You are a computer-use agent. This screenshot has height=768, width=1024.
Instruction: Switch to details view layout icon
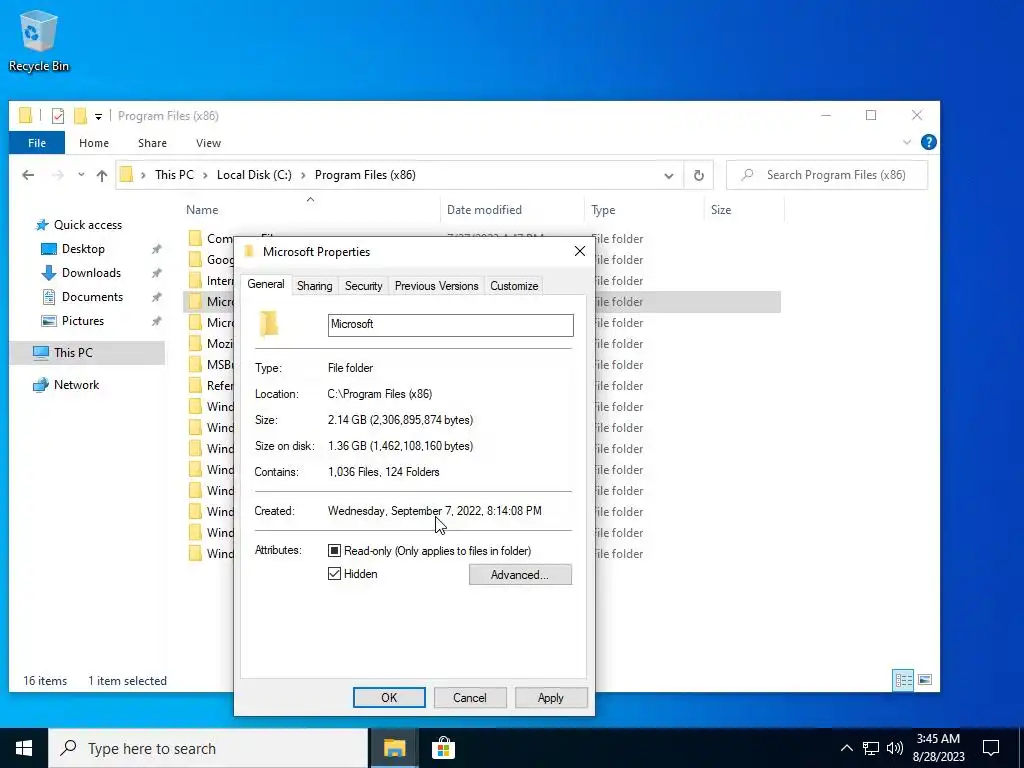pos(903,680)
